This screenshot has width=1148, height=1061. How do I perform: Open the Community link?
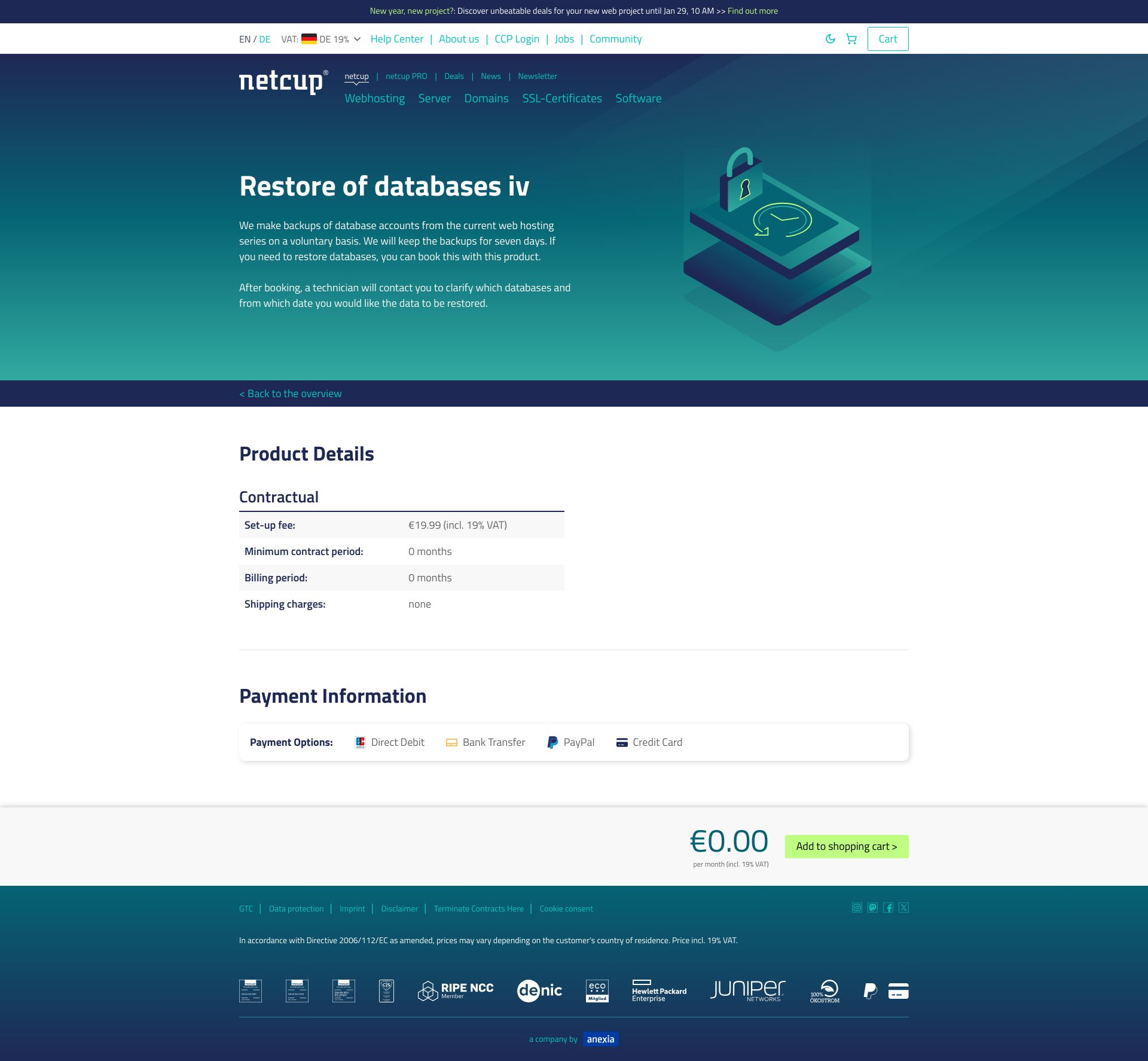point(615,39)
